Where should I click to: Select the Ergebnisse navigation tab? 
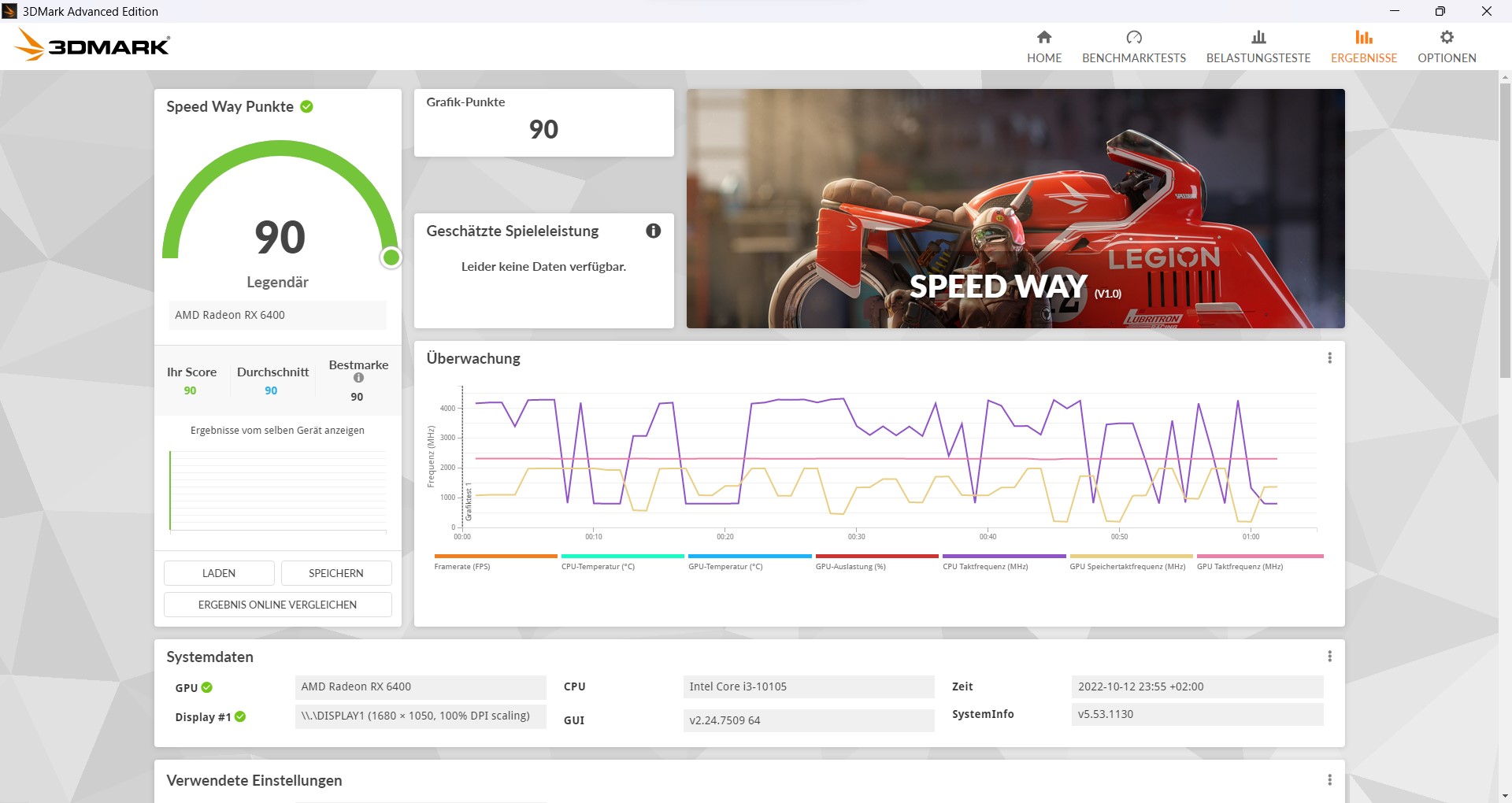pyautogui.click(x=1363, y=47)
